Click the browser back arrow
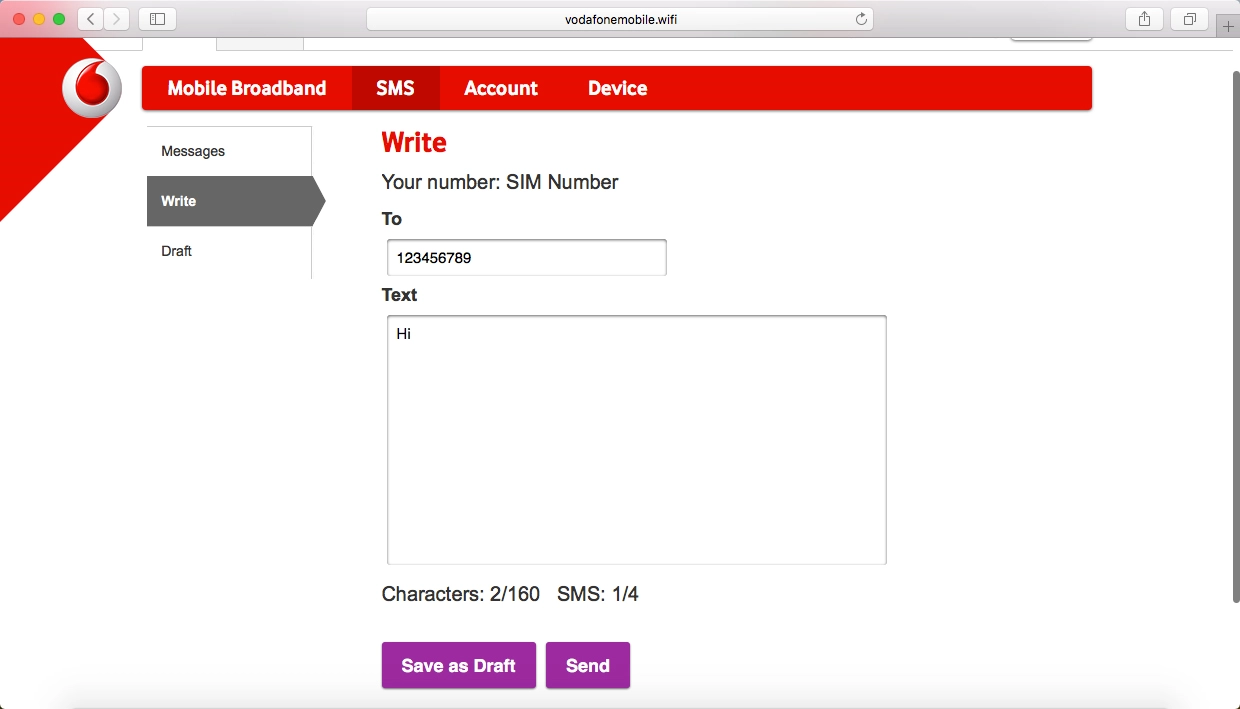Viewport: 1240px width, 709px height. [89, 17]
